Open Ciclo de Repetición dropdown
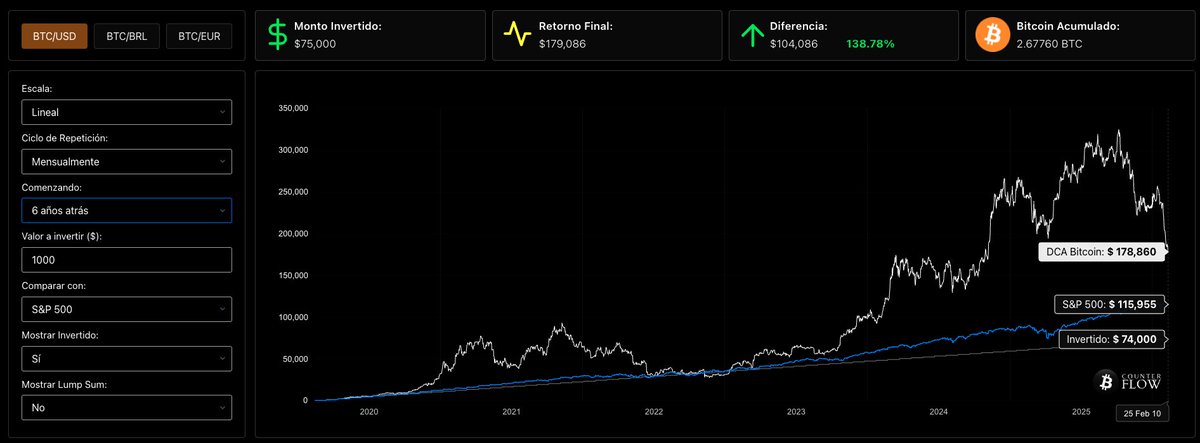The image size is (1200, 443). click(126, 161)
